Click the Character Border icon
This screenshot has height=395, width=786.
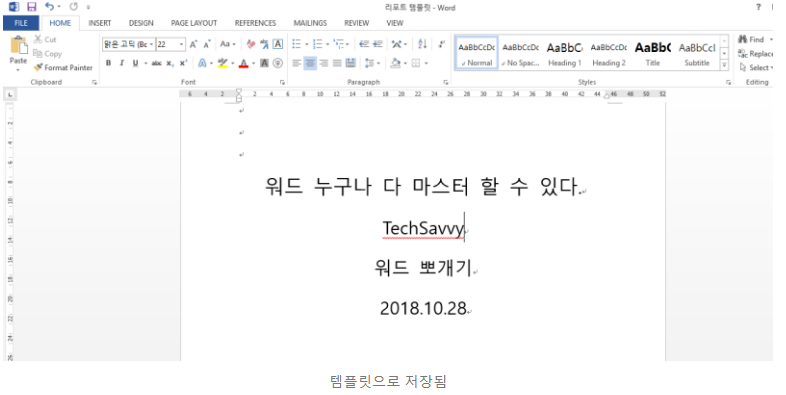click(278, 44)
